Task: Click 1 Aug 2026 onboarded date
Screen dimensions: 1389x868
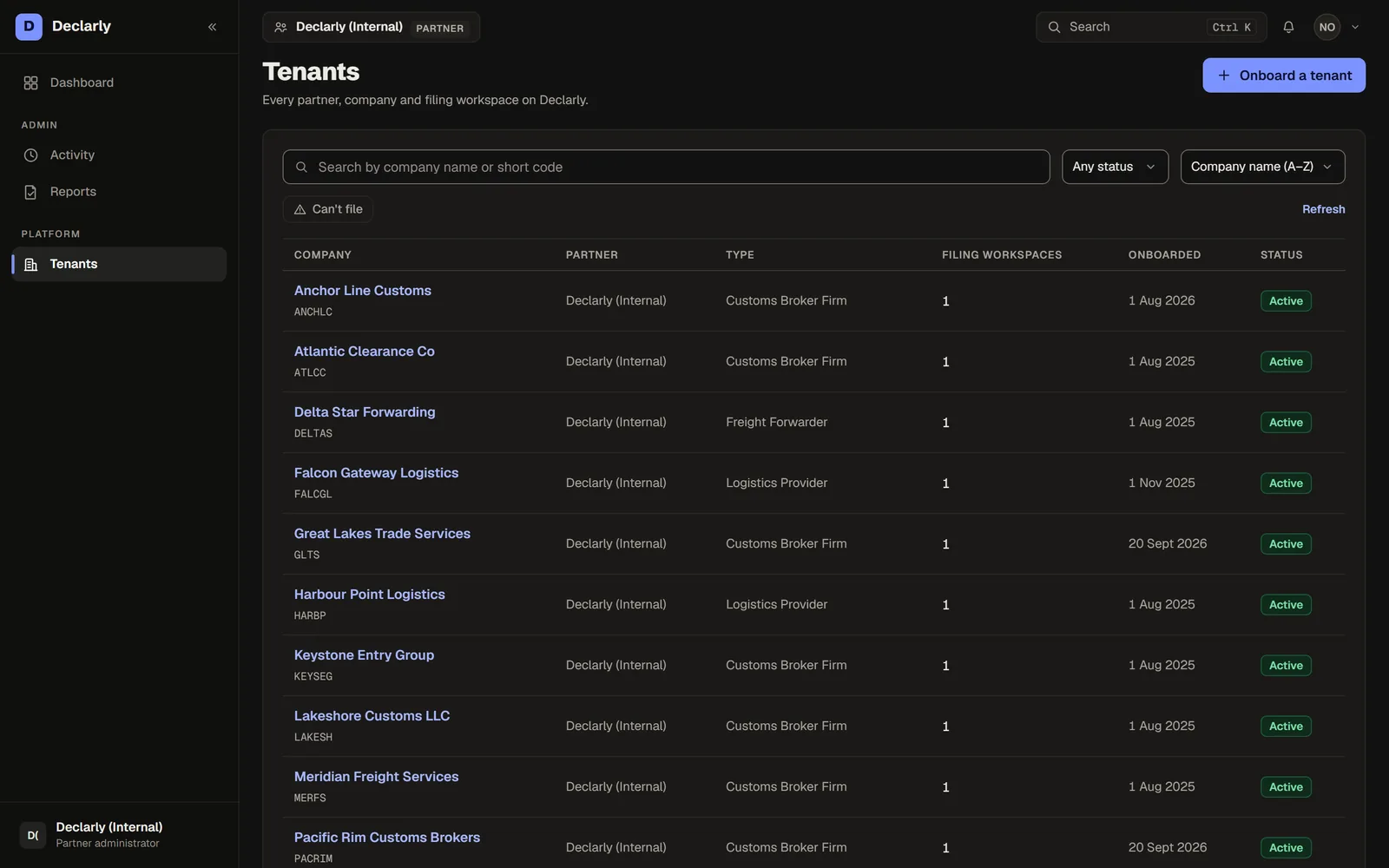Action: 1162,301
